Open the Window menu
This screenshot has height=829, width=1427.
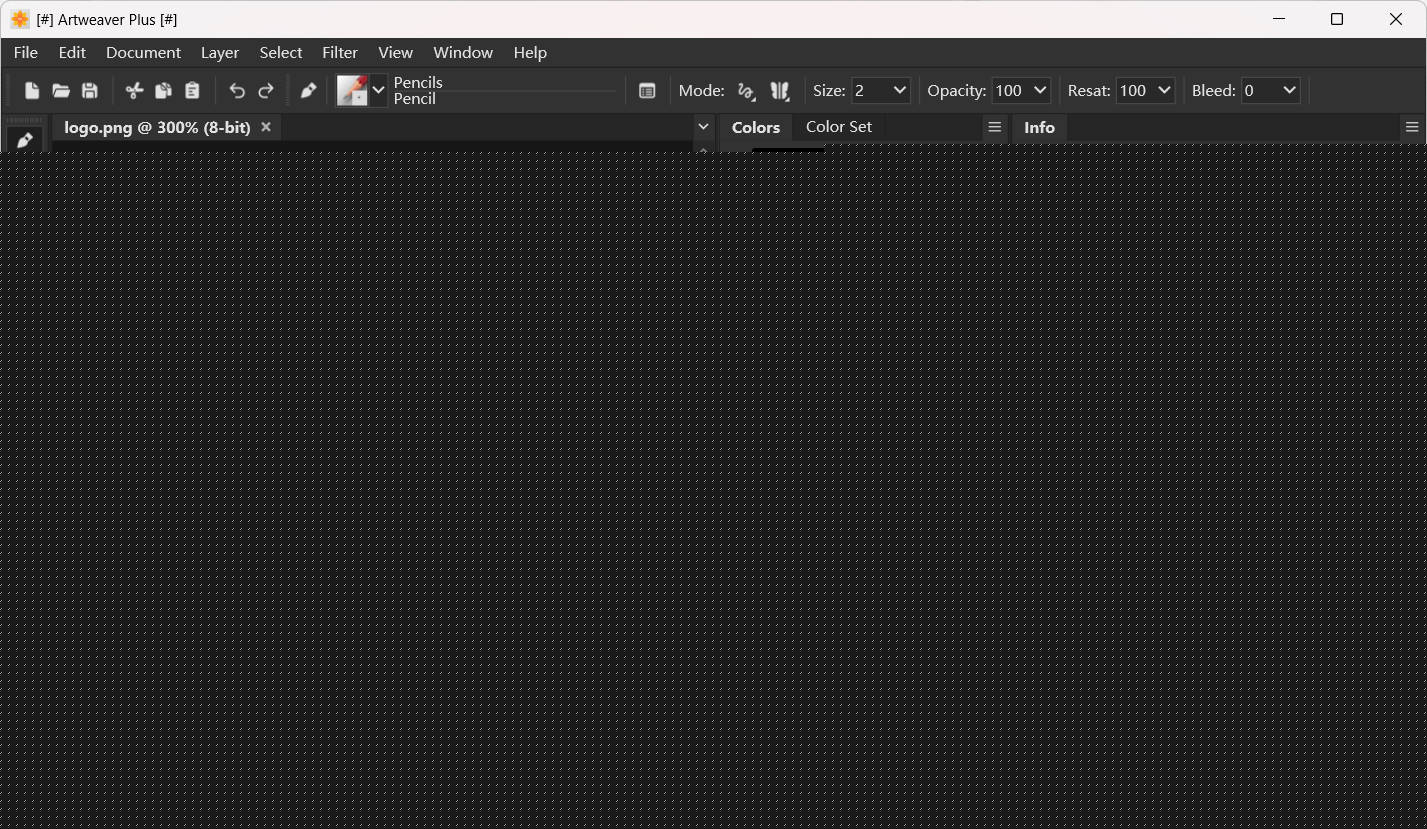coord(463,53)
